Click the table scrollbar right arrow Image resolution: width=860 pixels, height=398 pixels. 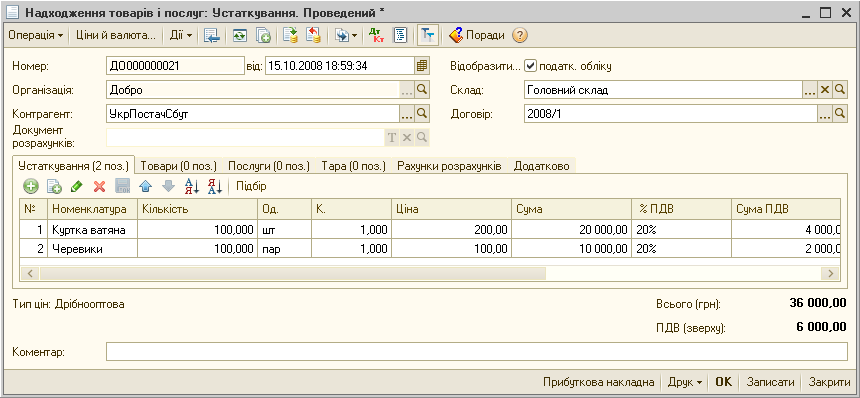[830, 273]
